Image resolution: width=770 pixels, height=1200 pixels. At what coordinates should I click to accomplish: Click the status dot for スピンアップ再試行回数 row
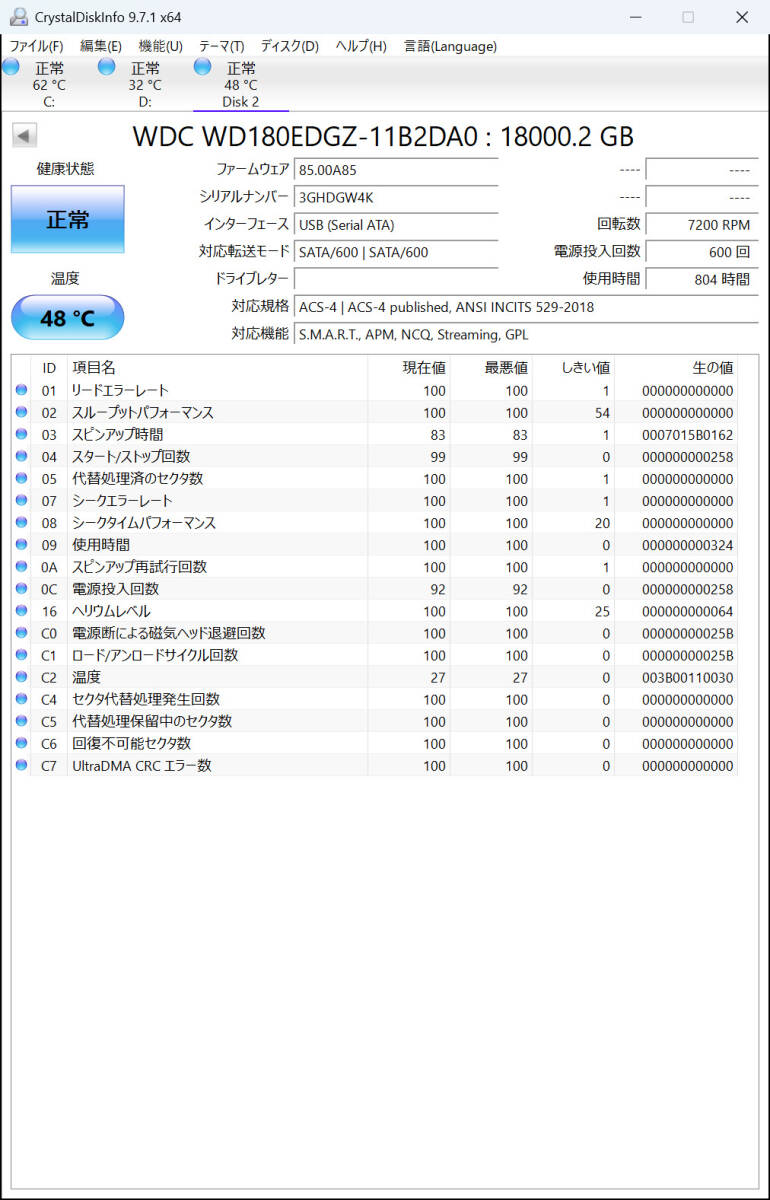pyautogui.click(x=22, y=566)
